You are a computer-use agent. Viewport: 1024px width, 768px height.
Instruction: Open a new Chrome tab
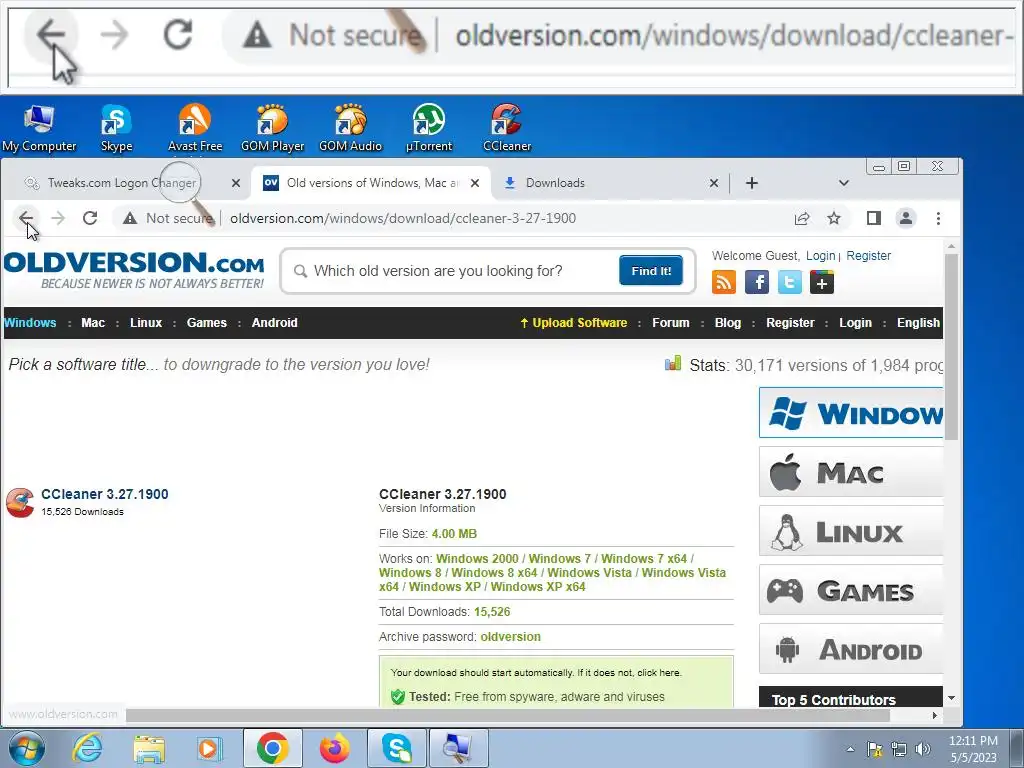(x=752, y=183)
